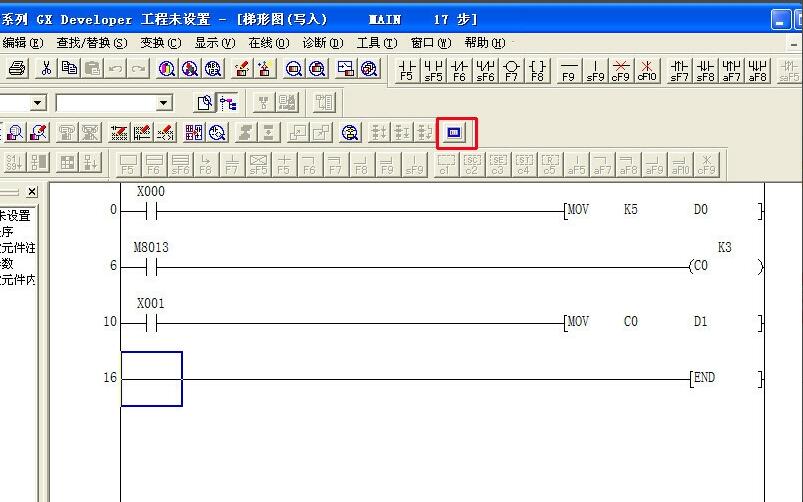Toggle the ladder tree view mode button
Viewport: 803px width, 502px height.
(x=228, y=102)
